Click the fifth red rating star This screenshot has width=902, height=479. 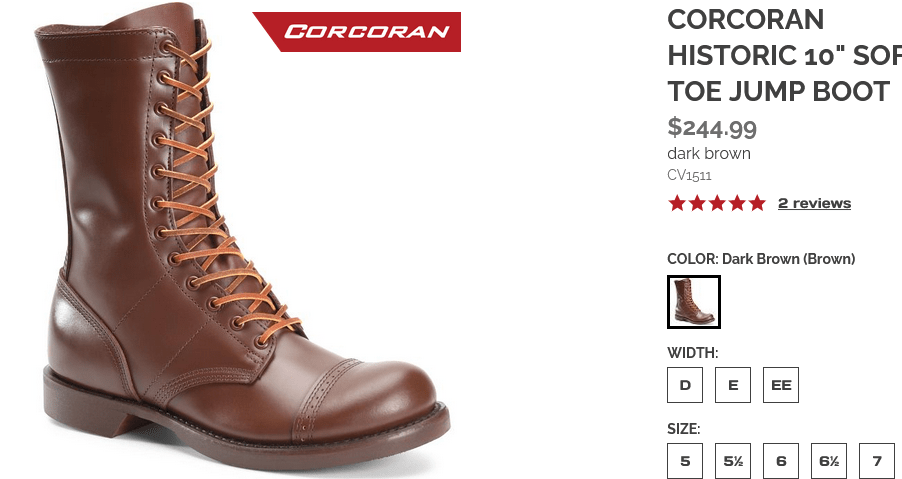coord(758,203)
